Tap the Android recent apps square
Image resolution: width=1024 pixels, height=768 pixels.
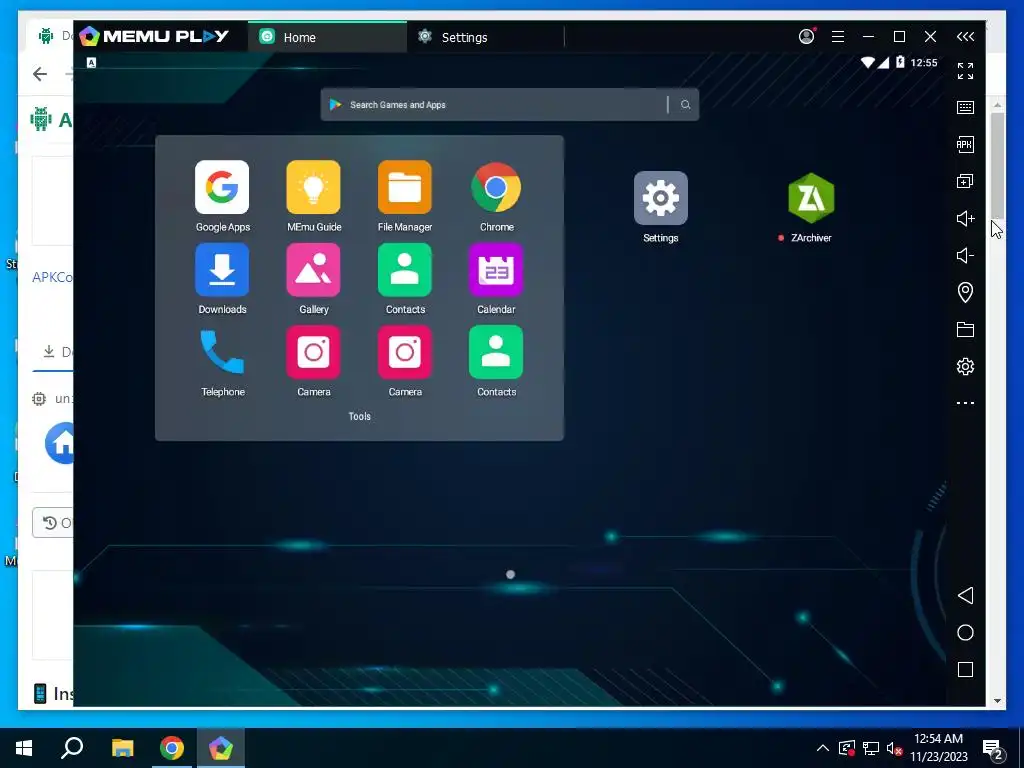[965, 669]
